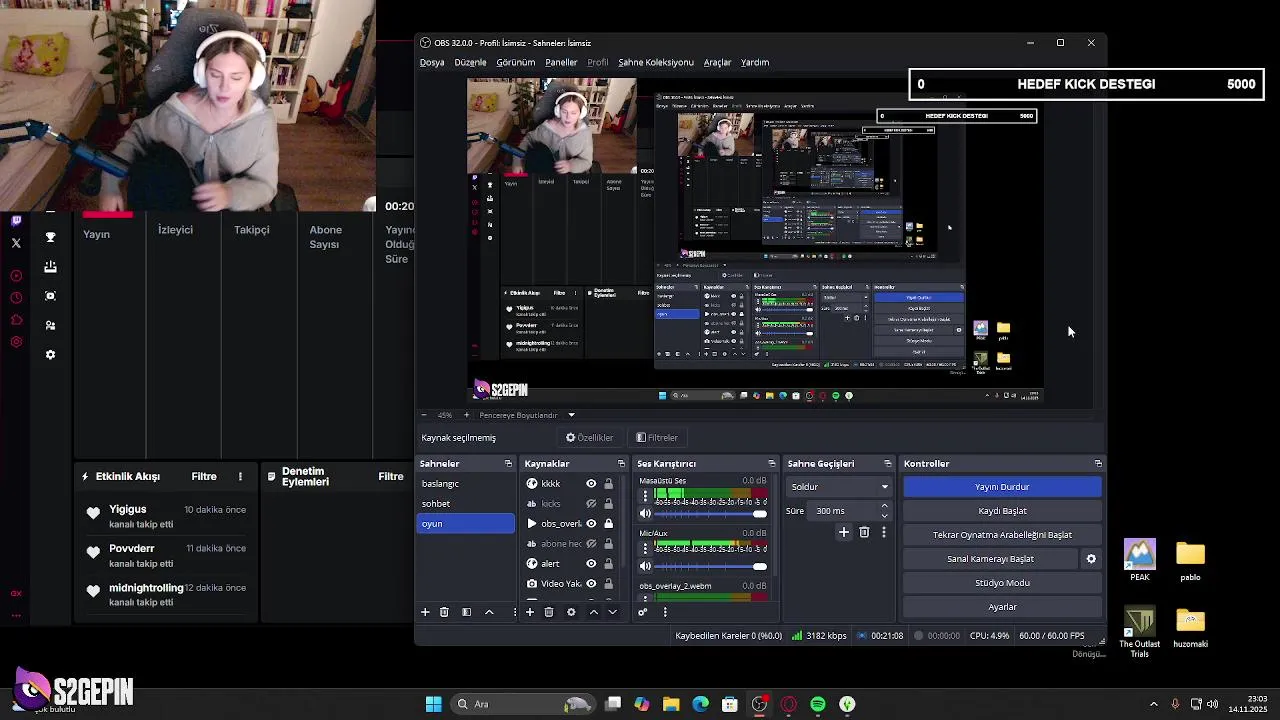Adjust Mic/Aux volume slider
1280x720 pixels.
click(x=711, y=566)
